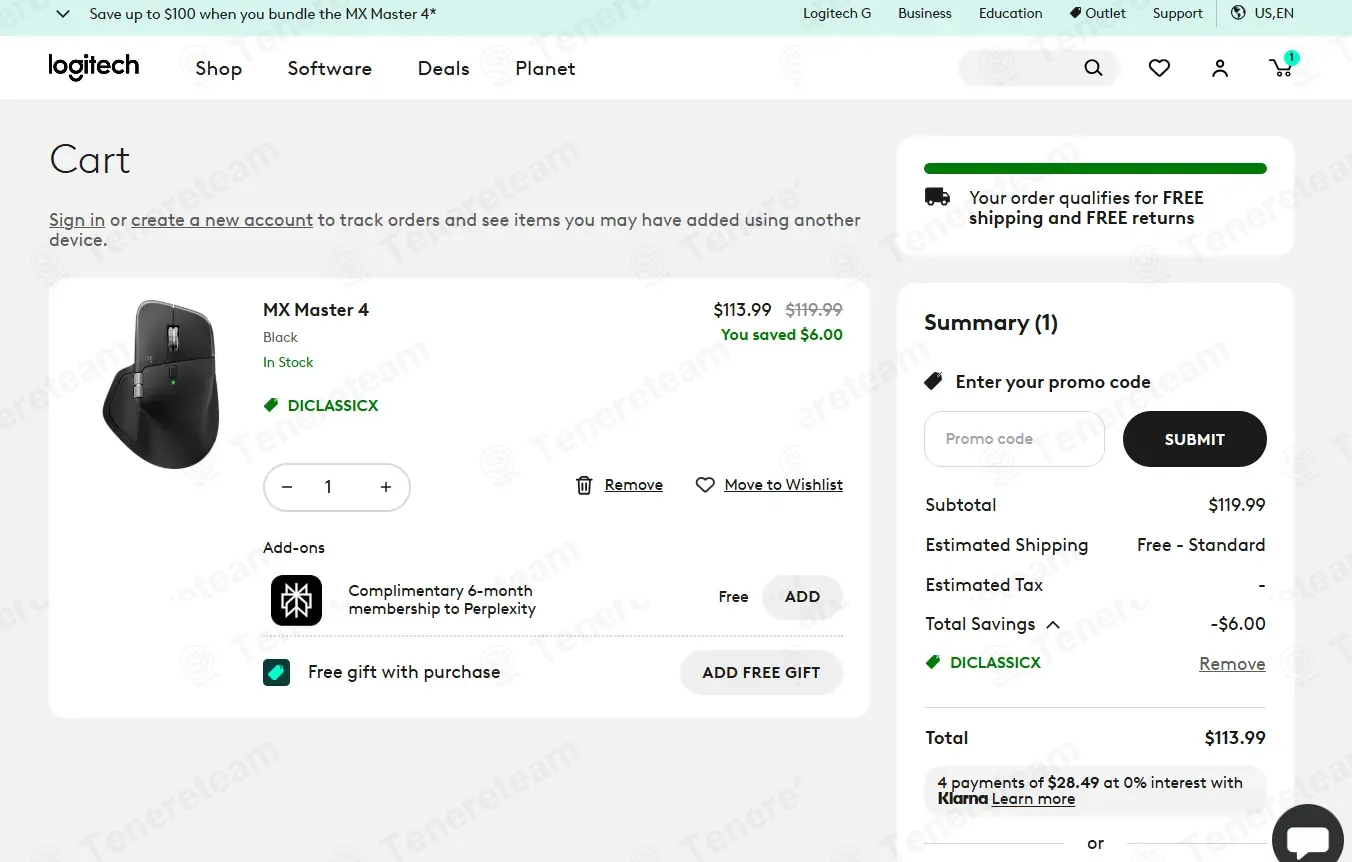Remove the DICLASSICX promo code in summary

pyautogui.click(x=1232, y=664)
